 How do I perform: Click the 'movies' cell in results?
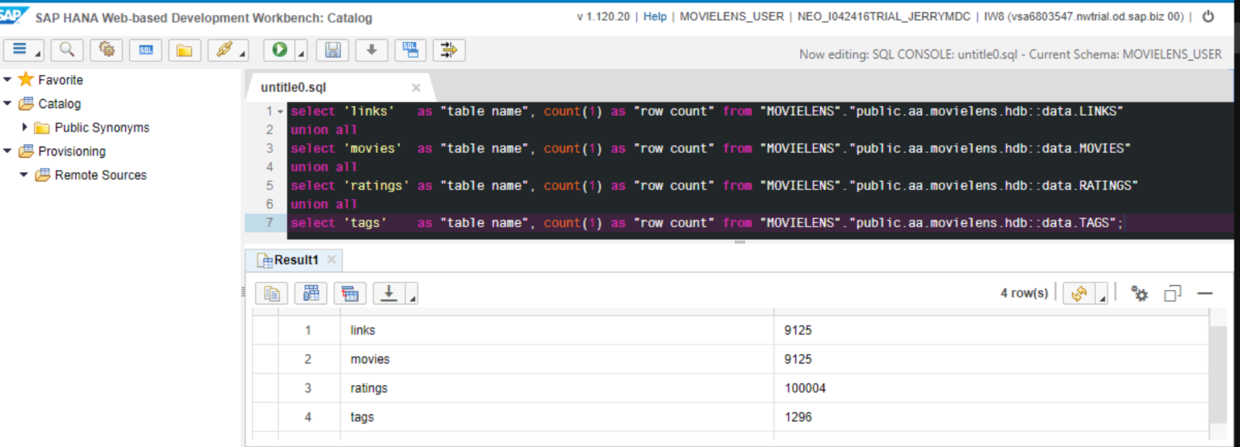click(x=557, y=359)
